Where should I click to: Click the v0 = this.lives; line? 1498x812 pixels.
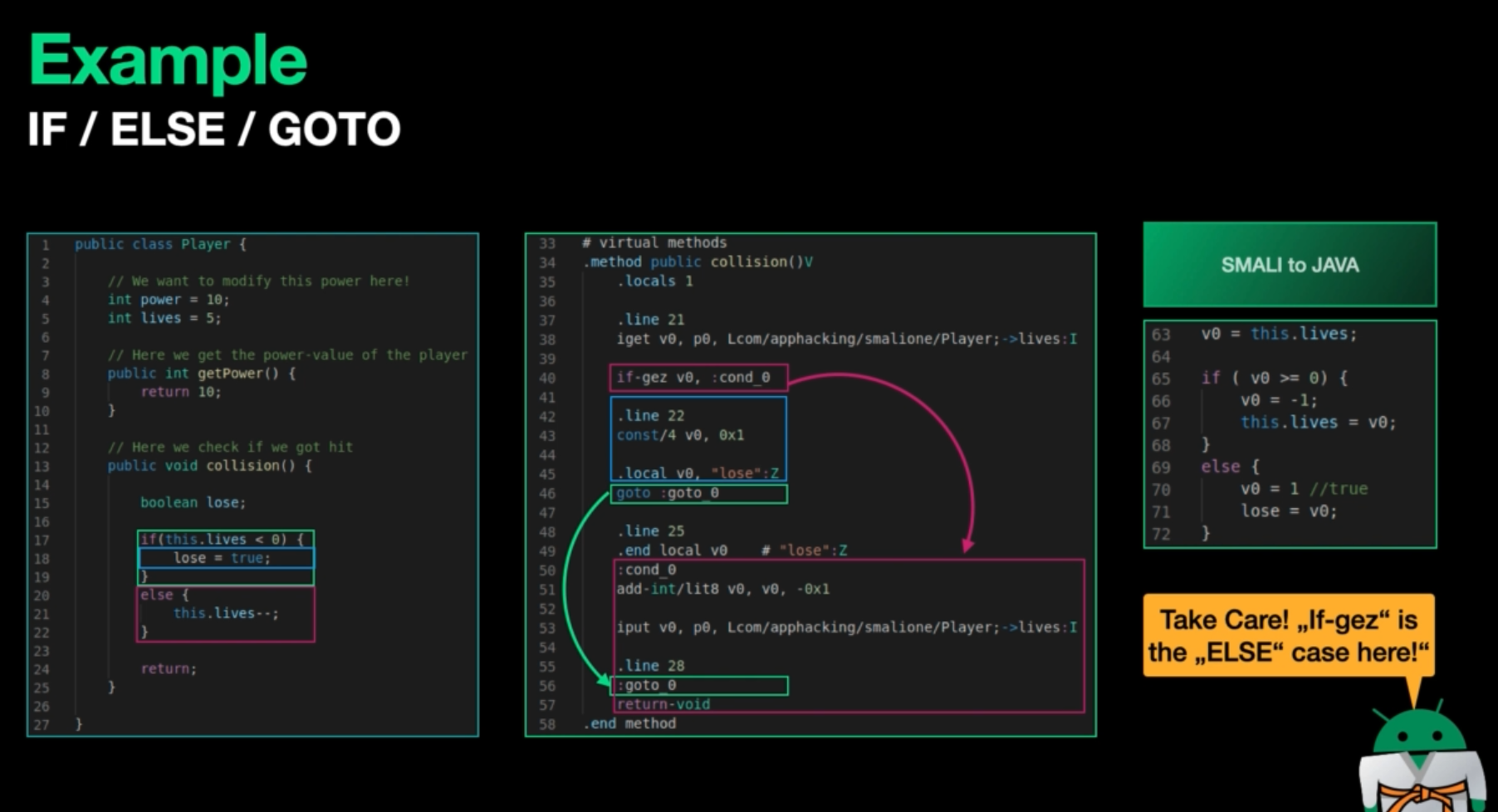pyautogui.click(x=1278, y=334)
